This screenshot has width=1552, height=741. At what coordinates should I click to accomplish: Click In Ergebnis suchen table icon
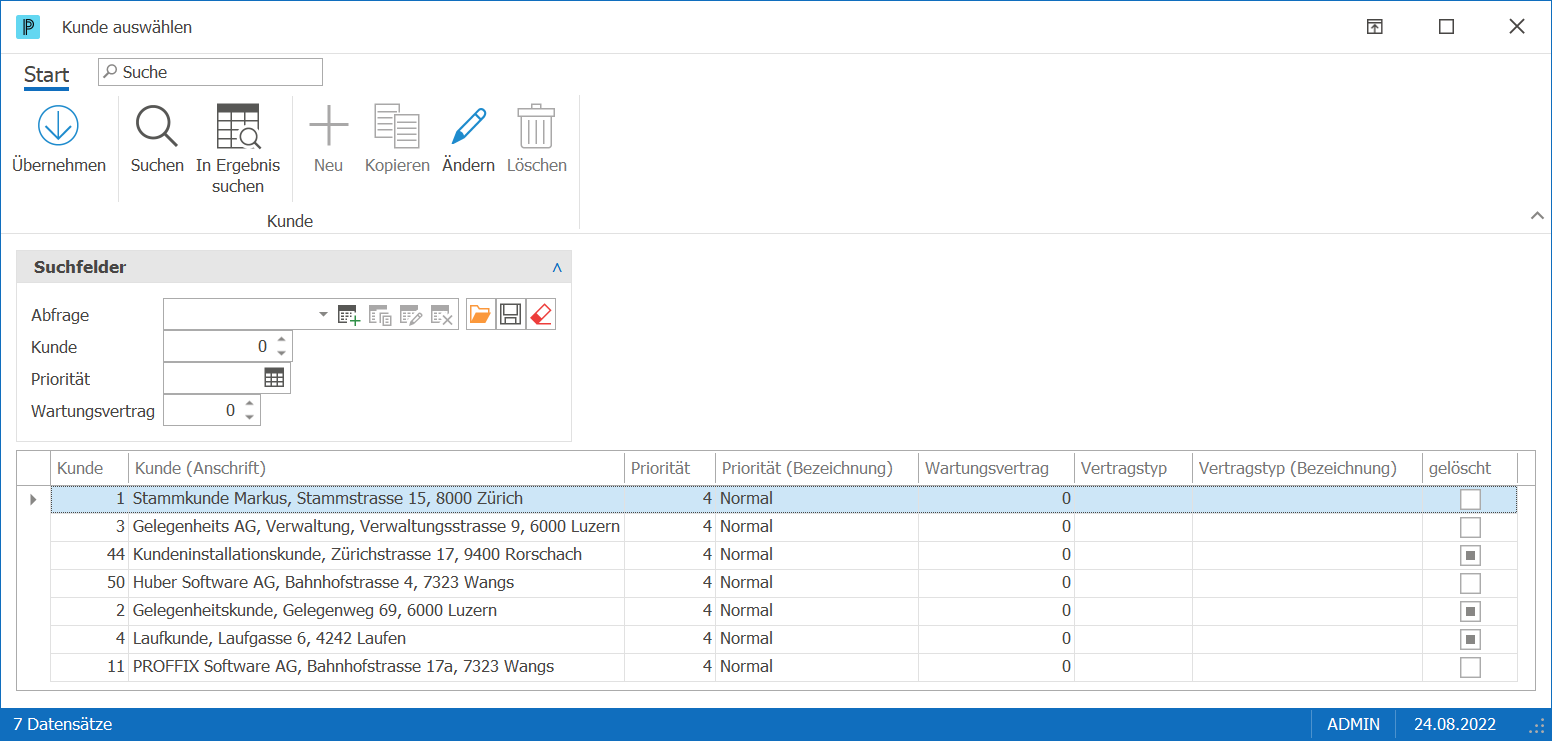[238, 126]
